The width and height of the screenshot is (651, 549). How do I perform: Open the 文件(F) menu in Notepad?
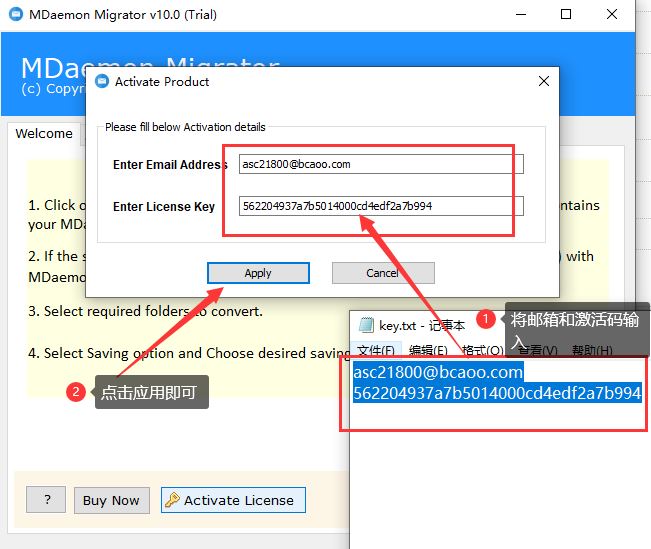click(376, 351)
